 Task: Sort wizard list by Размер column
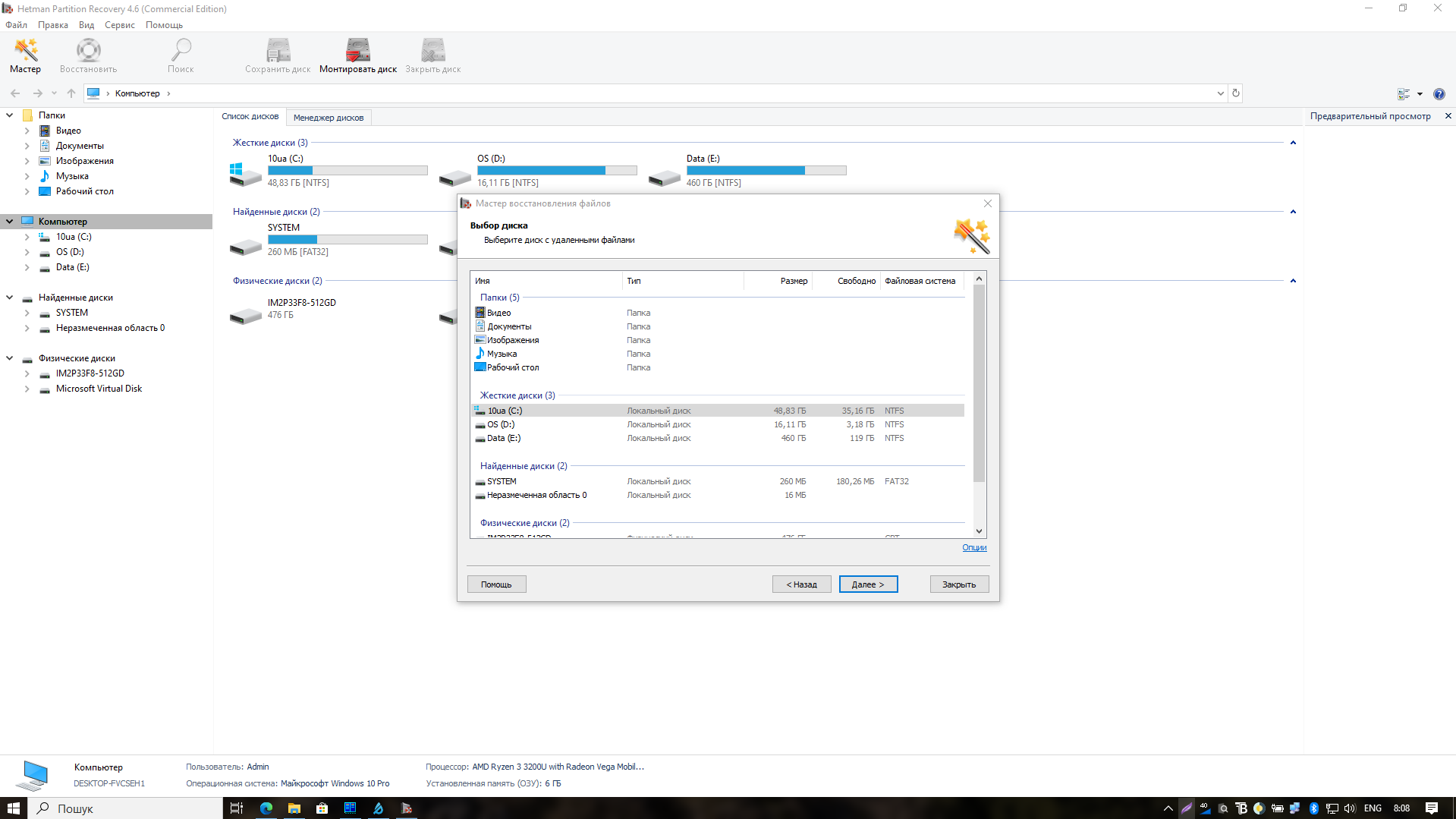point(793,281)
